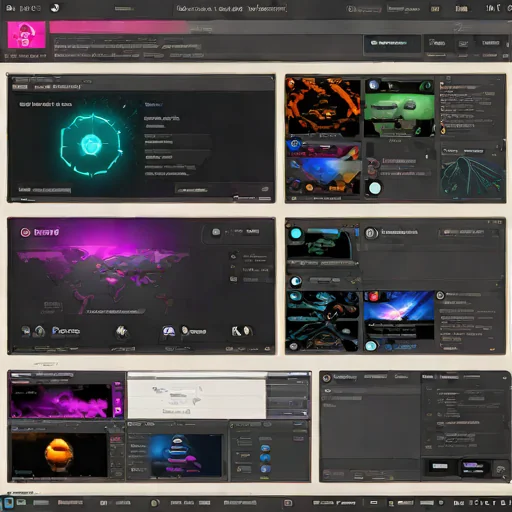Screen dimensions: 512x512
Task: Click the bottommost of the three stacked blue round icons
Action: click(x=265, y=469)
